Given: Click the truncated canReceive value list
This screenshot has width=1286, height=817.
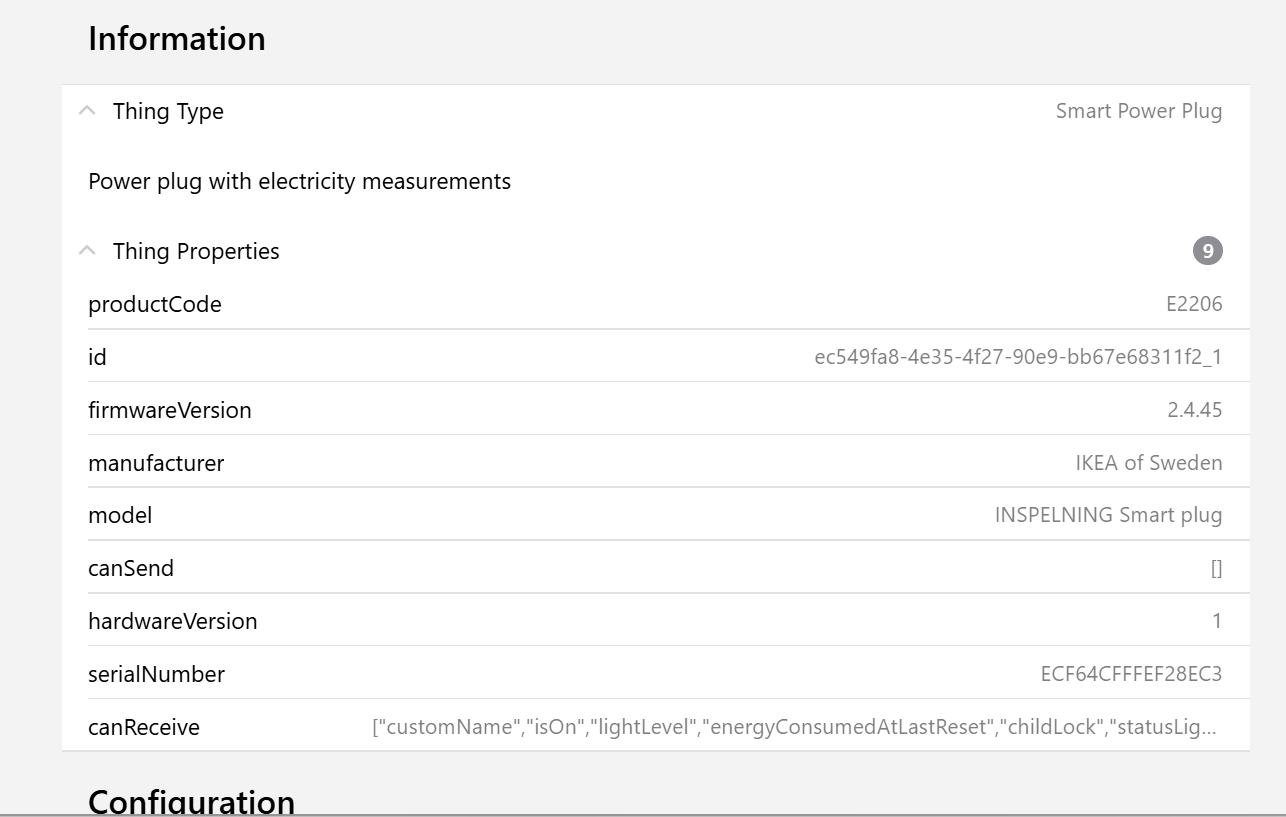Looking at the screenshot, I should click(x=794, y=727).
